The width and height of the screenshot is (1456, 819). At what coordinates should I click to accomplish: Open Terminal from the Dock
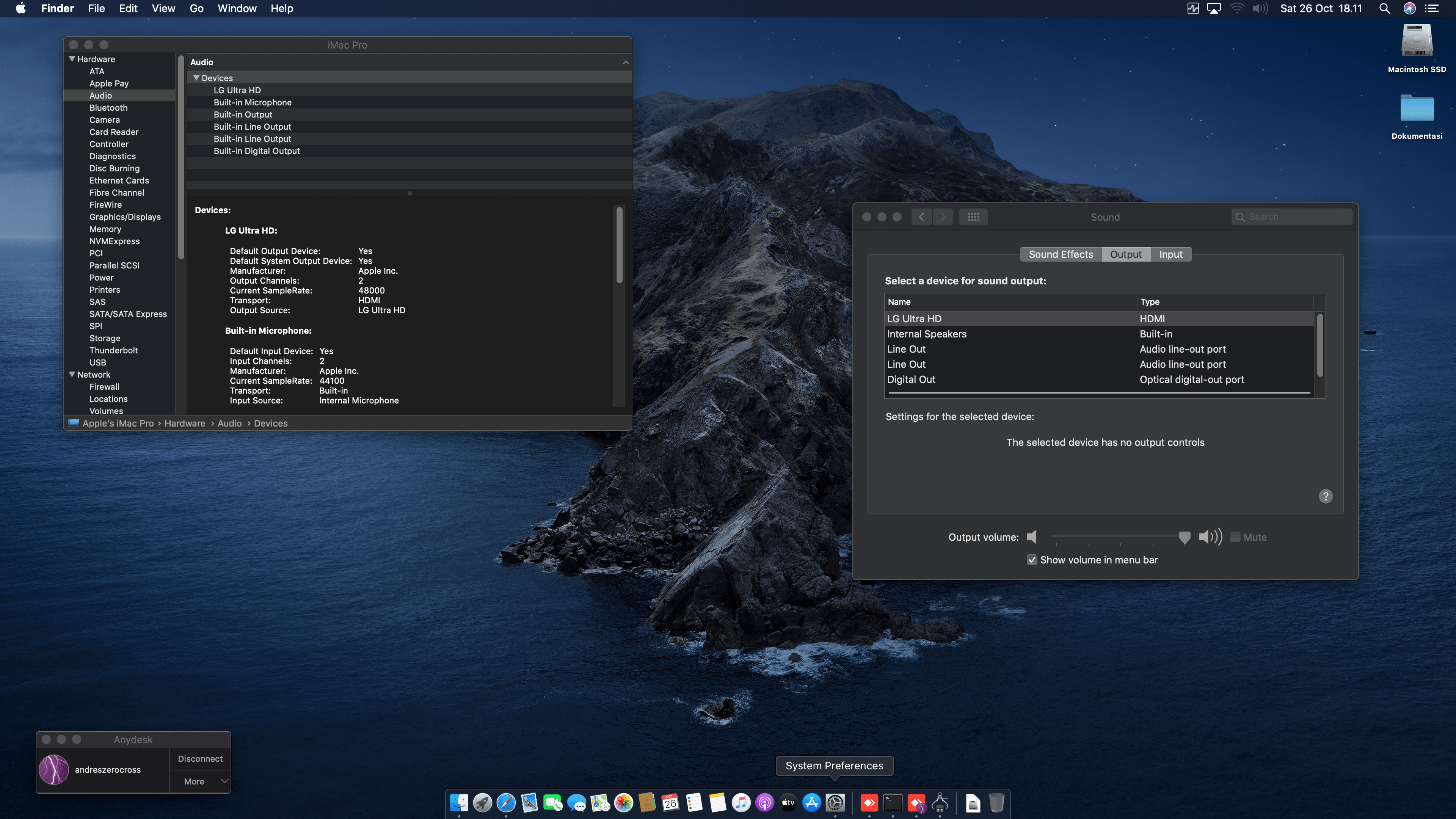(x=893, y=802)
